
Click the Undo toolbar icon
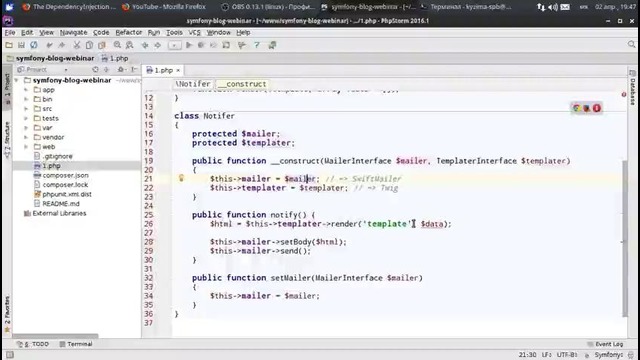[x=49, y=45]
